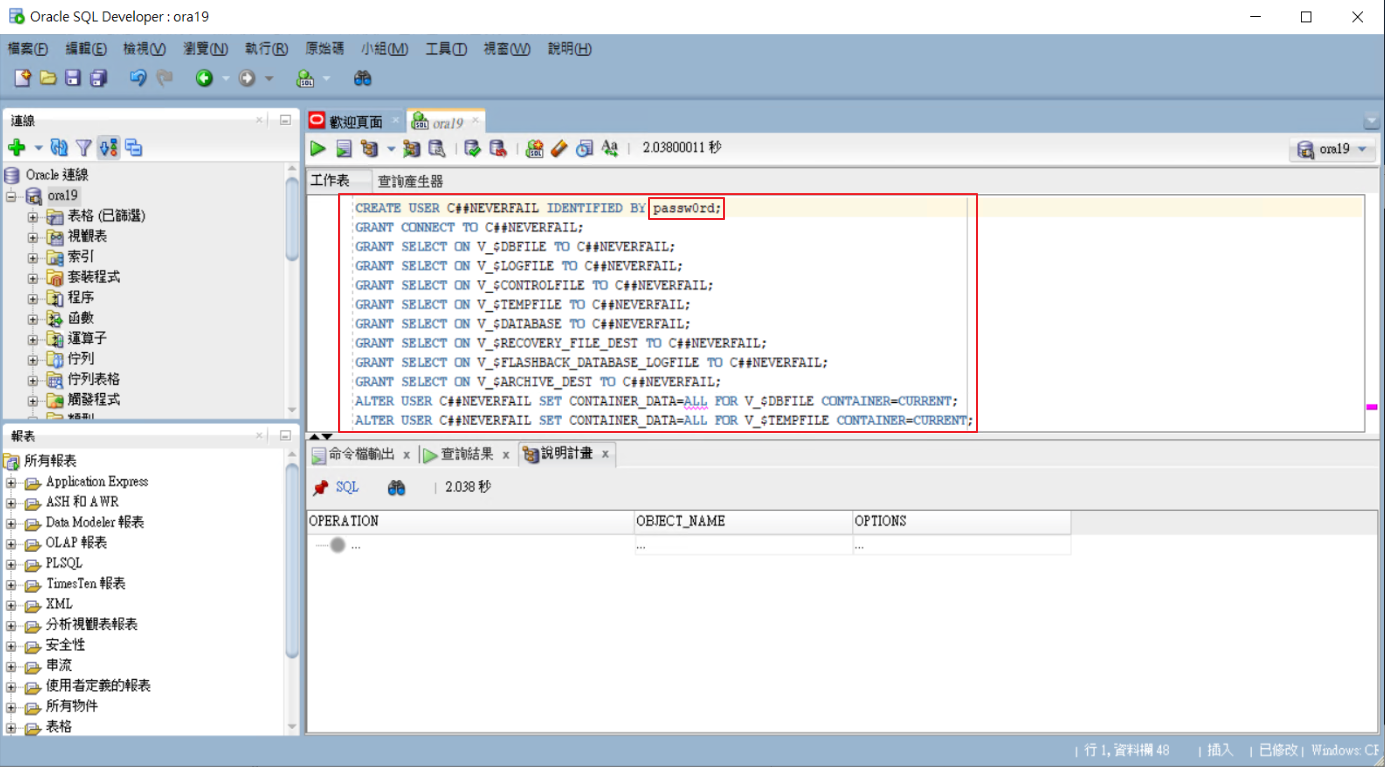Click the SQL History clock icon
This screenshot has height=767, width=1385.
[584, 148]
